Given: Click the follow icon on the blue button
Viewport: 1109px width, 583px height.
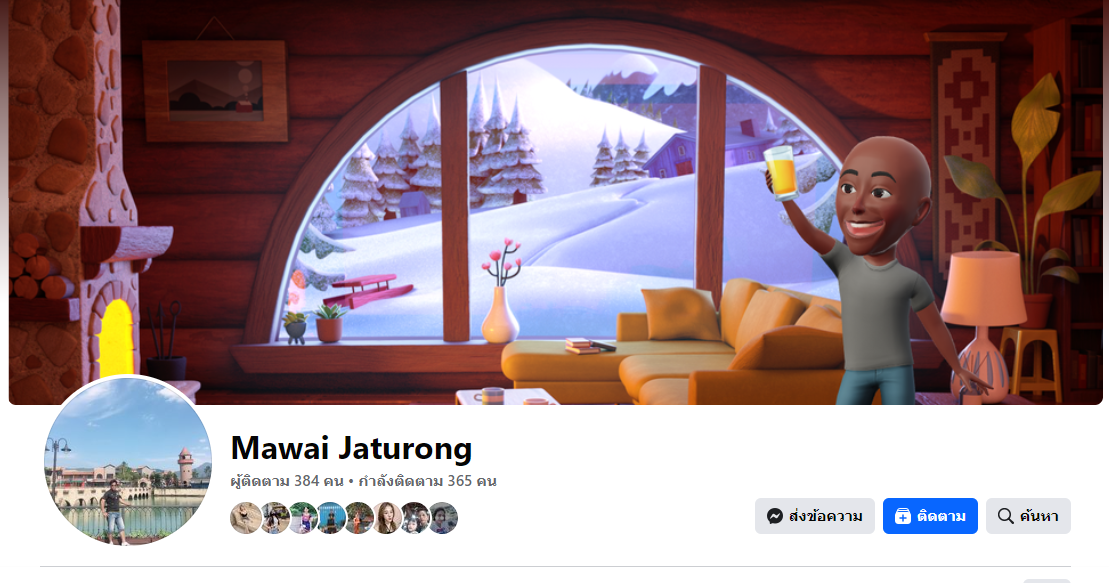Looking at the screenshot, I should click(902, 516).
